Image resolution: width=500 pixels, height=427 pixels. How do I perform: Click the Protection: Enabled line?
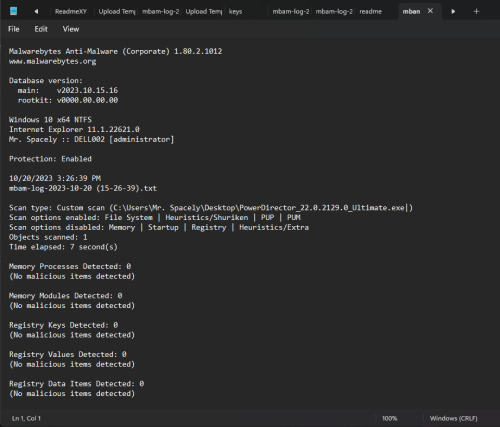50,159
